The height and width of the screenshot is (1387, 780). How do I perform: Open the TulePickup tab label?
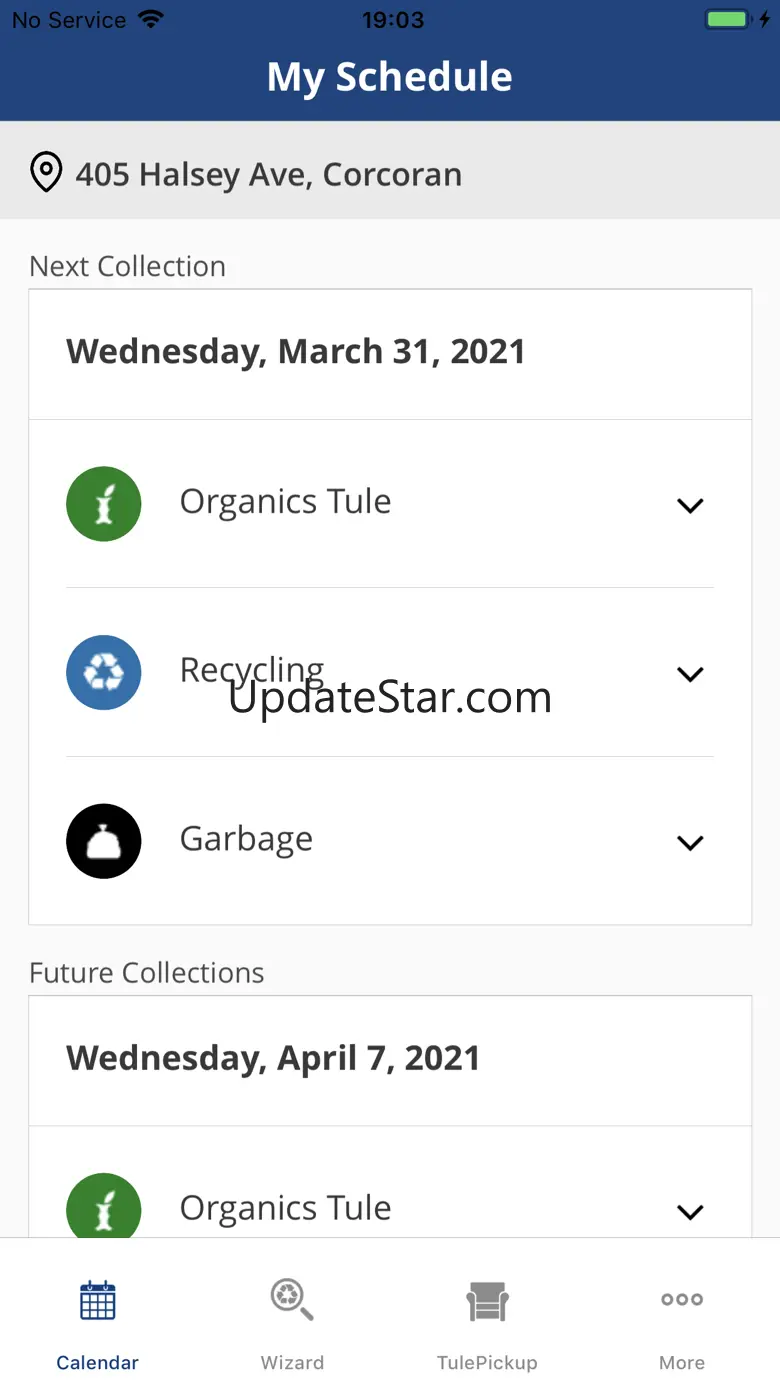point(487,1363)
